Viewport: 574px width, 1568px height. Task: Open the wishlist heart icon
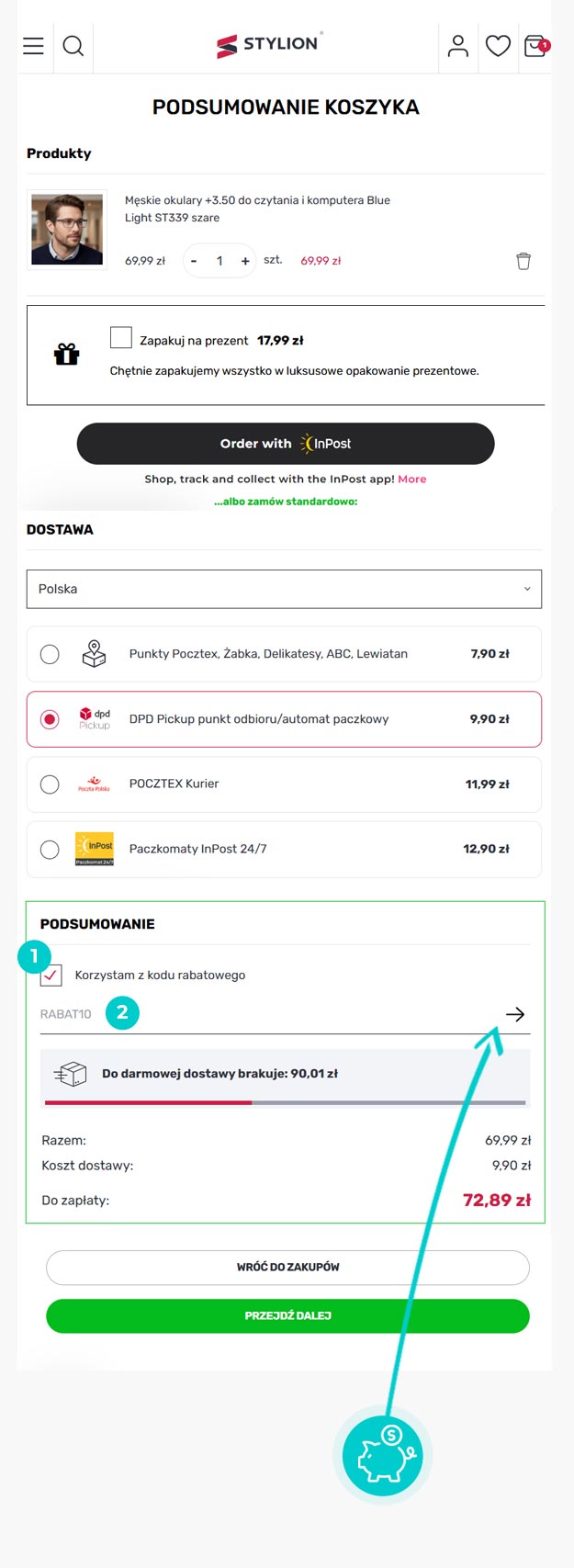498,46
